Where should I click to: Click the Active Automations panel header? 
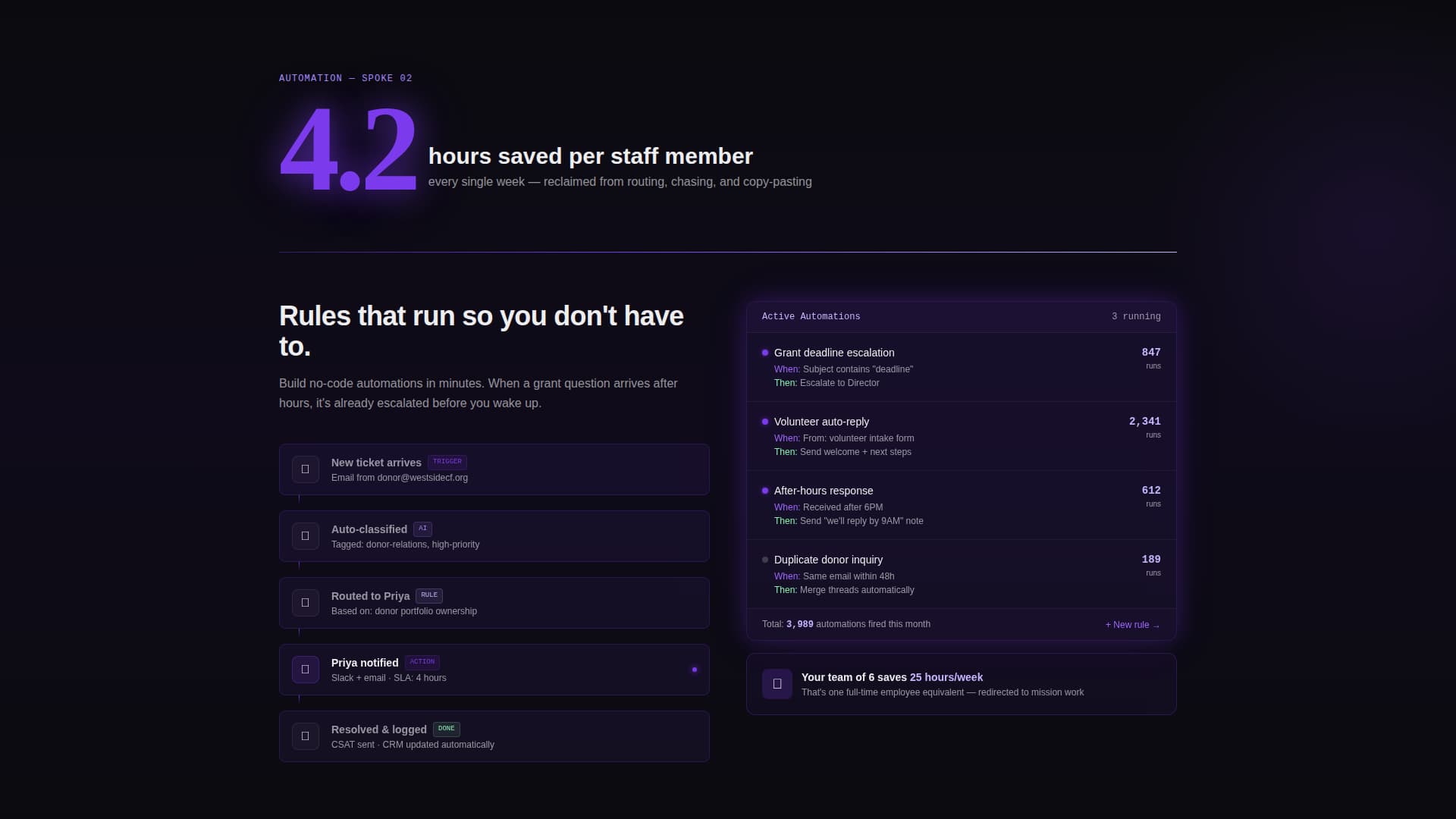click(811, 316)
